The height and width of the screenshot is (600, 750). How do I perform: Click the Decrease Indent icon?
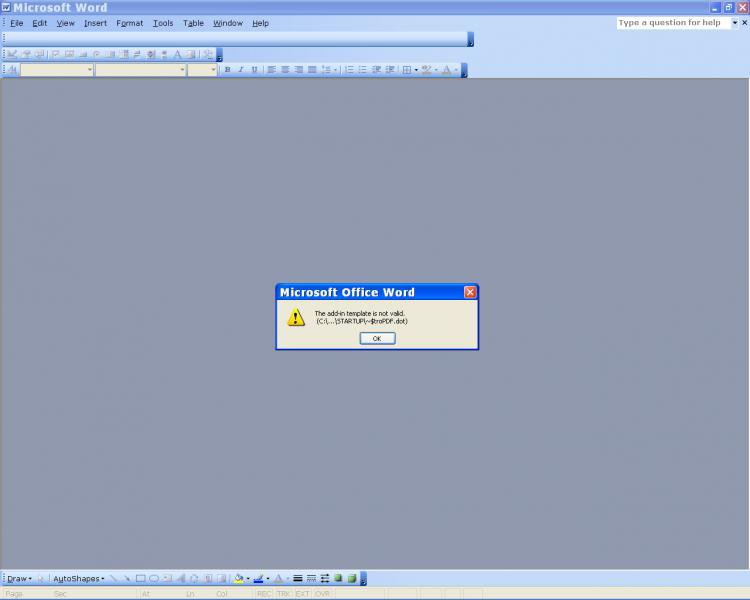coord(376,70)
